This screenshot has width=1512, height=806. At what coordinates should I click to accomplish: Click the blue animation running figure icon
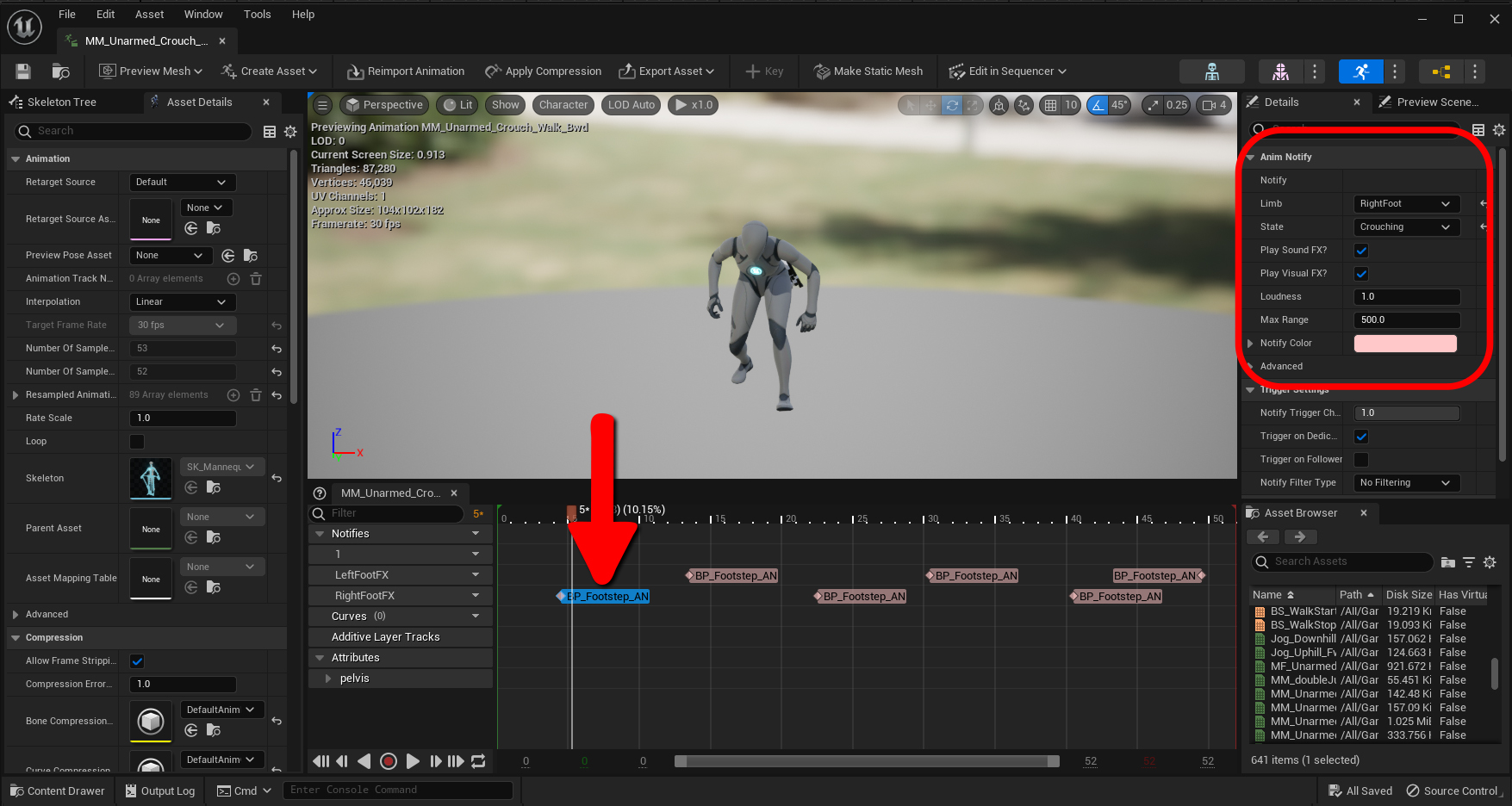coord(1360,71)
